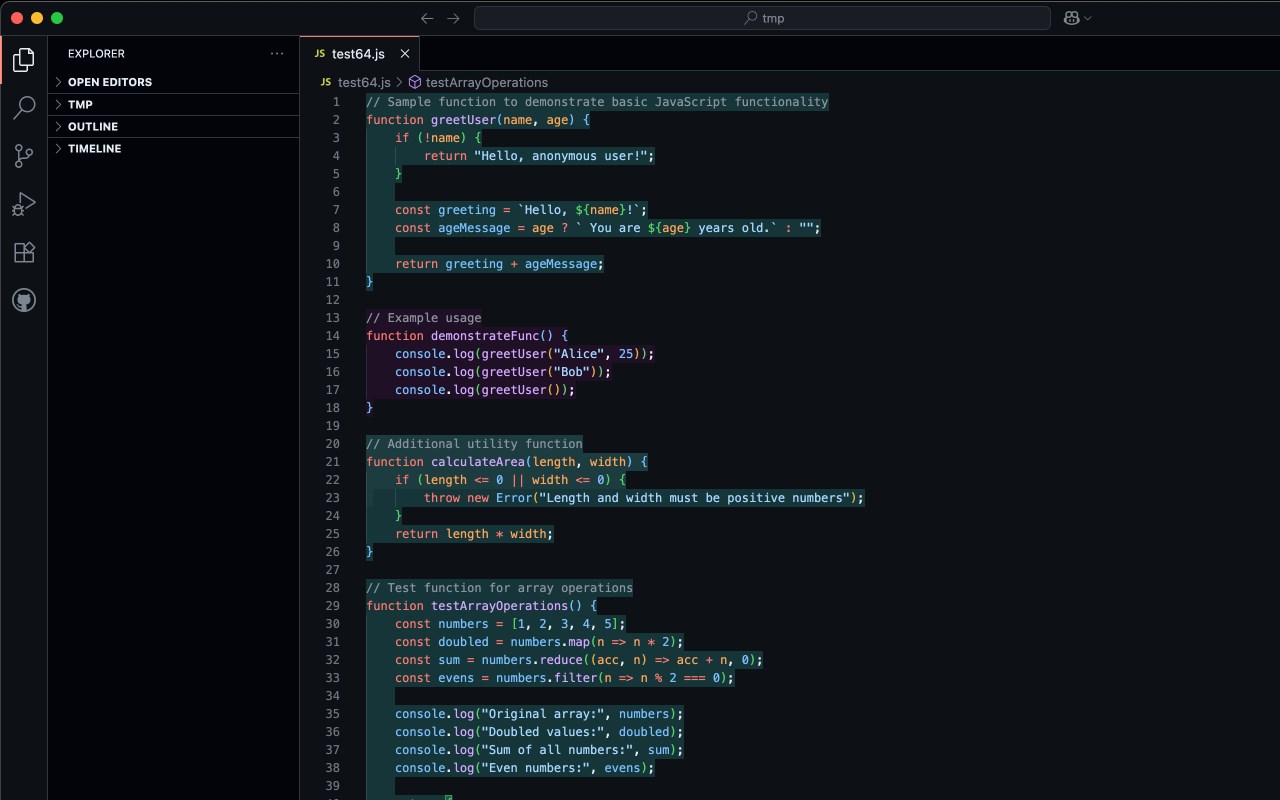Expand the TMP folder section
The width and height of the screenshot is (1280, 800).
[80, 104]
